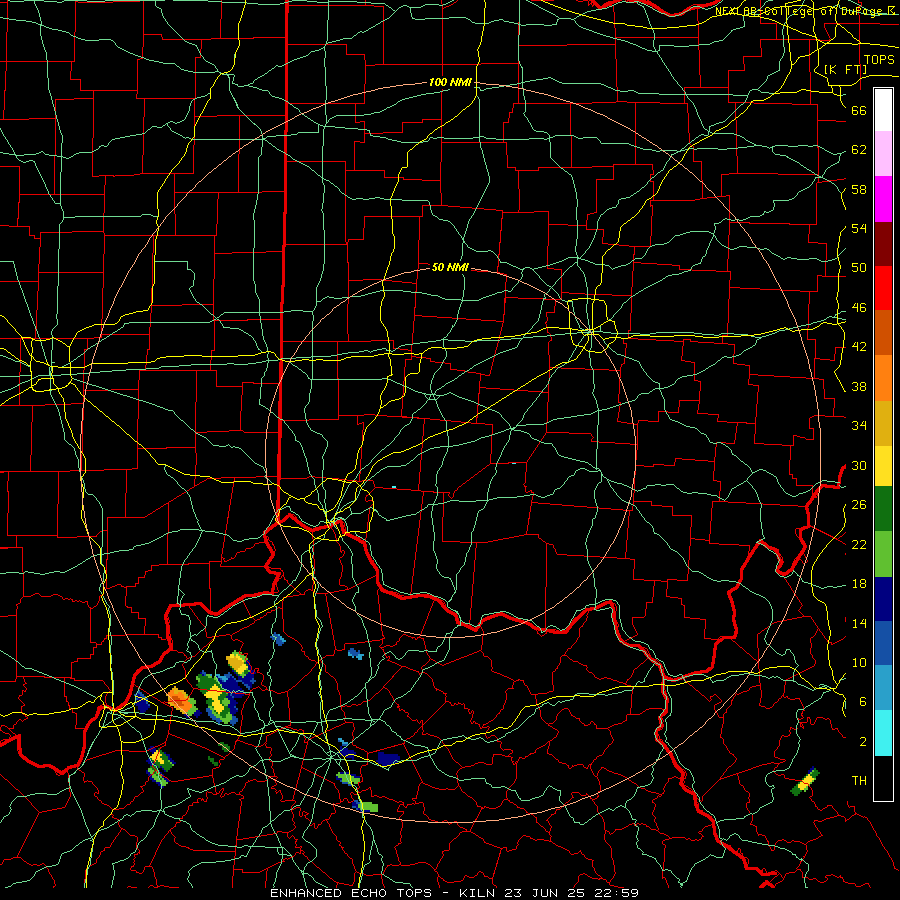
Task: Click the '46' scale value
Action: point(859,308)
